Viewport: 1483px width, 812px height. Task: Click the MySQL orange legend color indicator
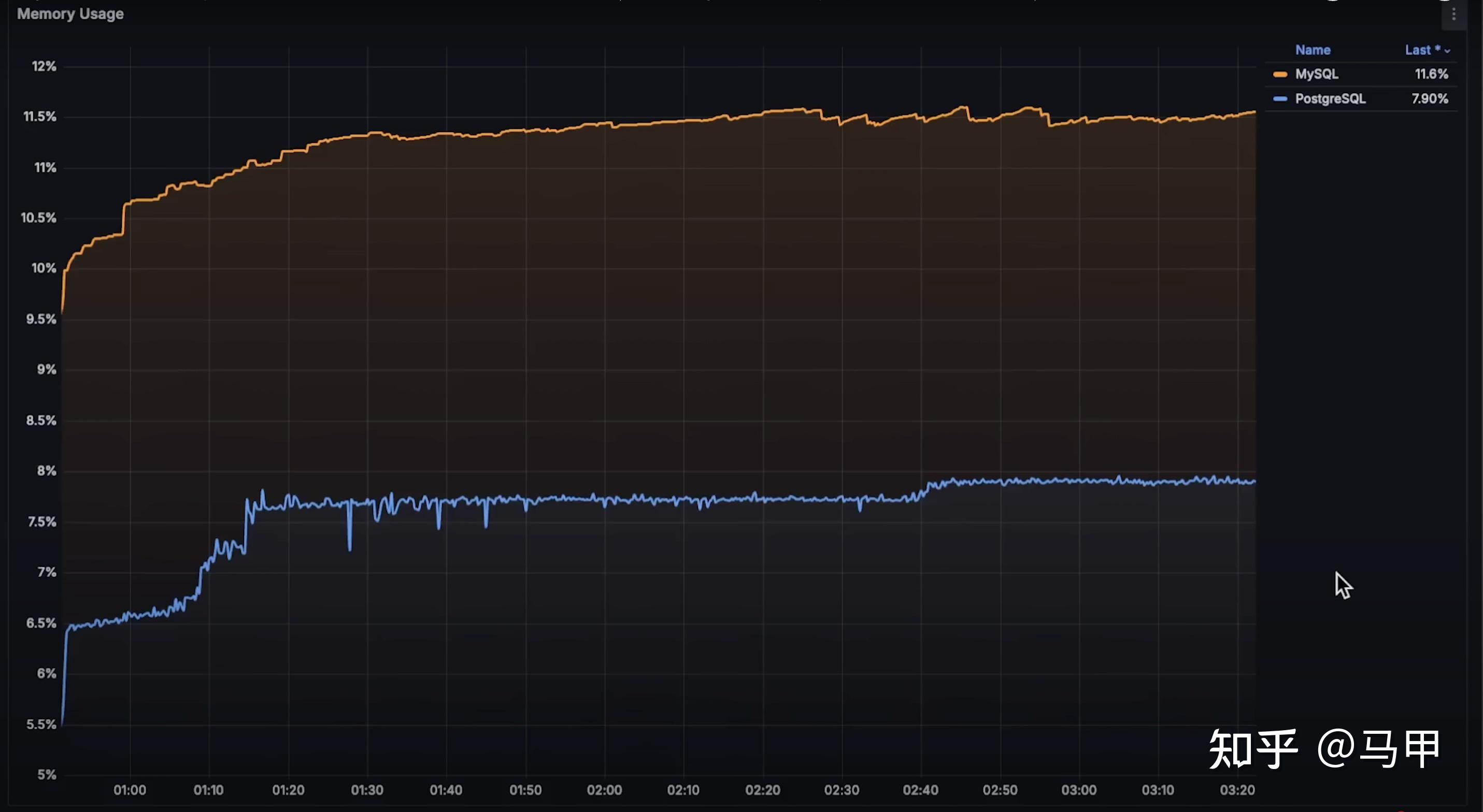coord(1279,74)
